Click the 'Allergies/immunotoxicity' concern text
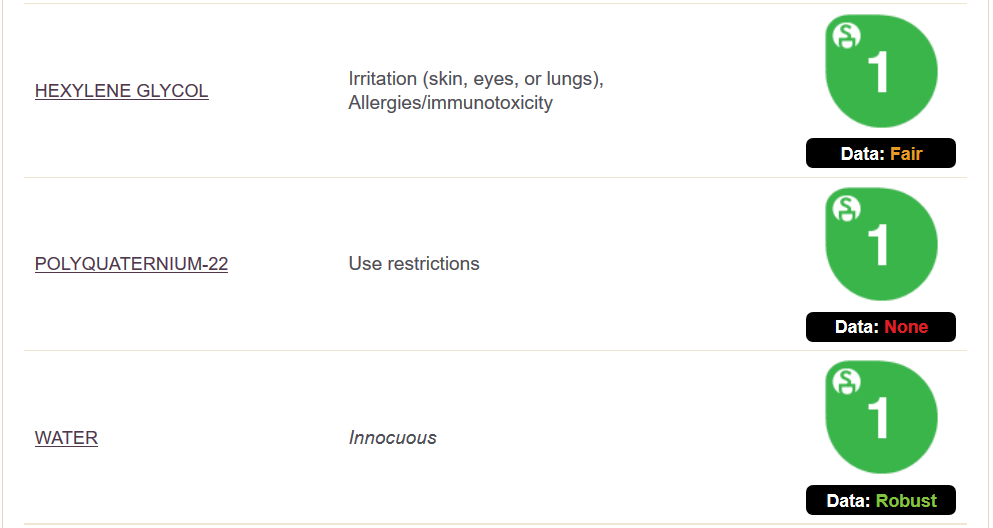The width and height of the screenshot is (993, 528). click(450, 103)
